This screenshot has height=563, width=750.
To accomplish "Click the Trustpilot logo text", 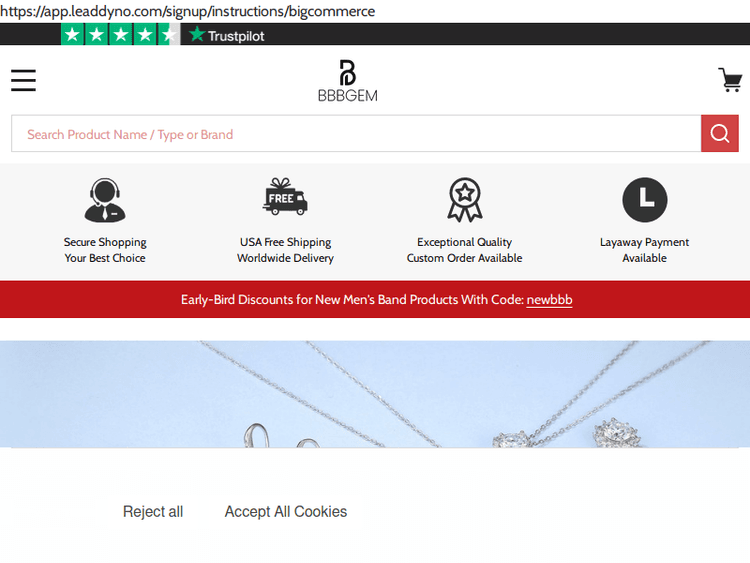I will click(x=227, y=35).
